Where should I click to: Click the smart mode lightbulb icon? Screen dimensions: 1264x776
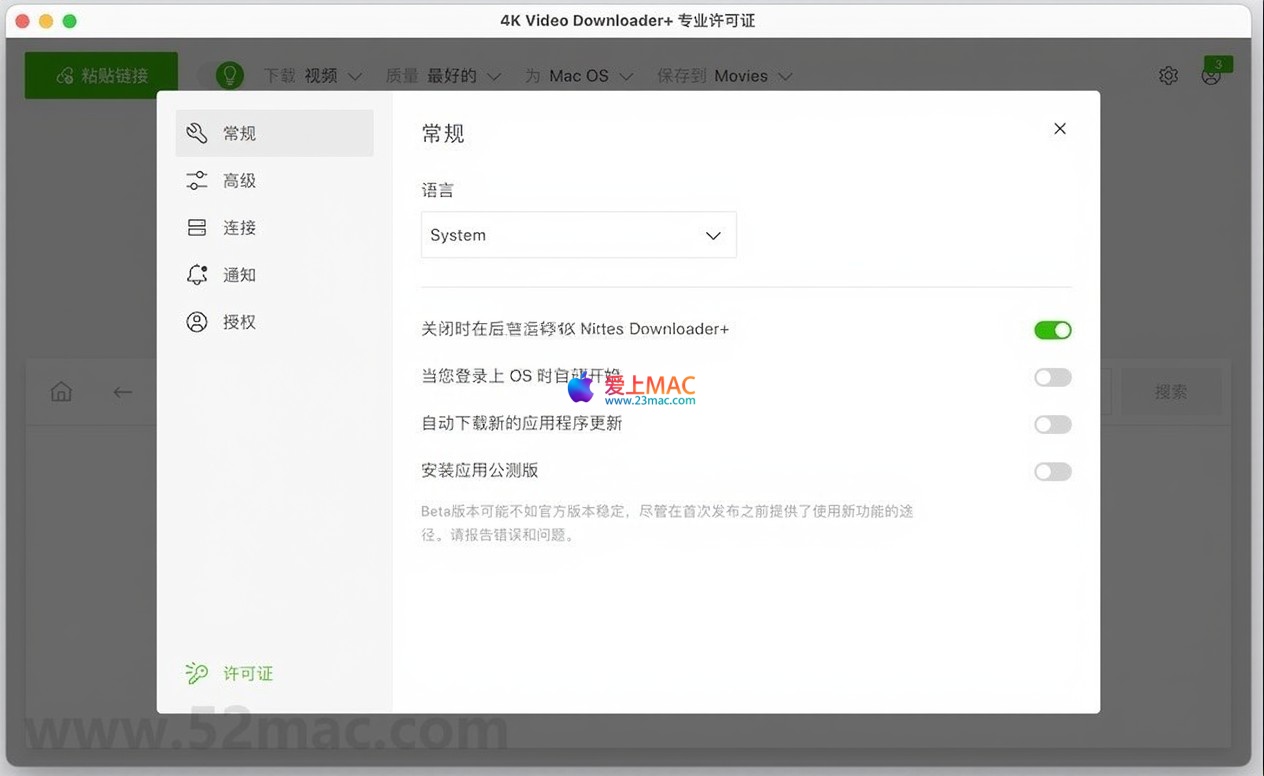click(x=230, y=75)
